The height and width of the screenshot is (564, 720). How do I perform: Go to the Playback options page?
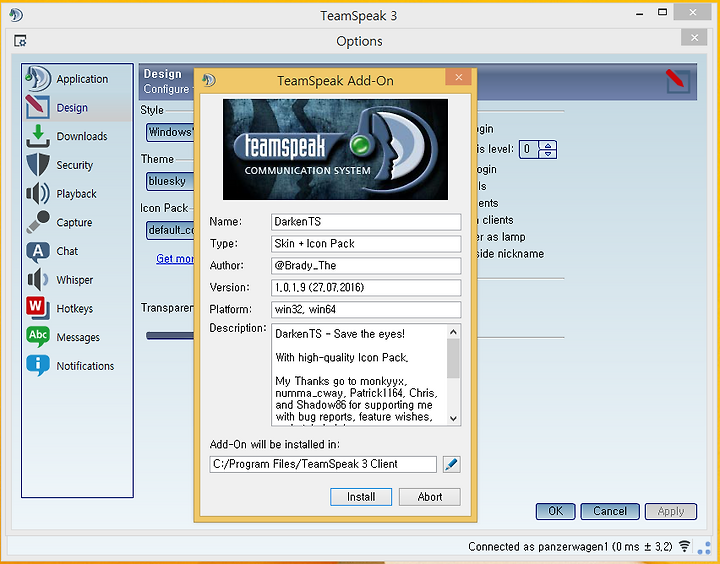click(x=76, y=194)
